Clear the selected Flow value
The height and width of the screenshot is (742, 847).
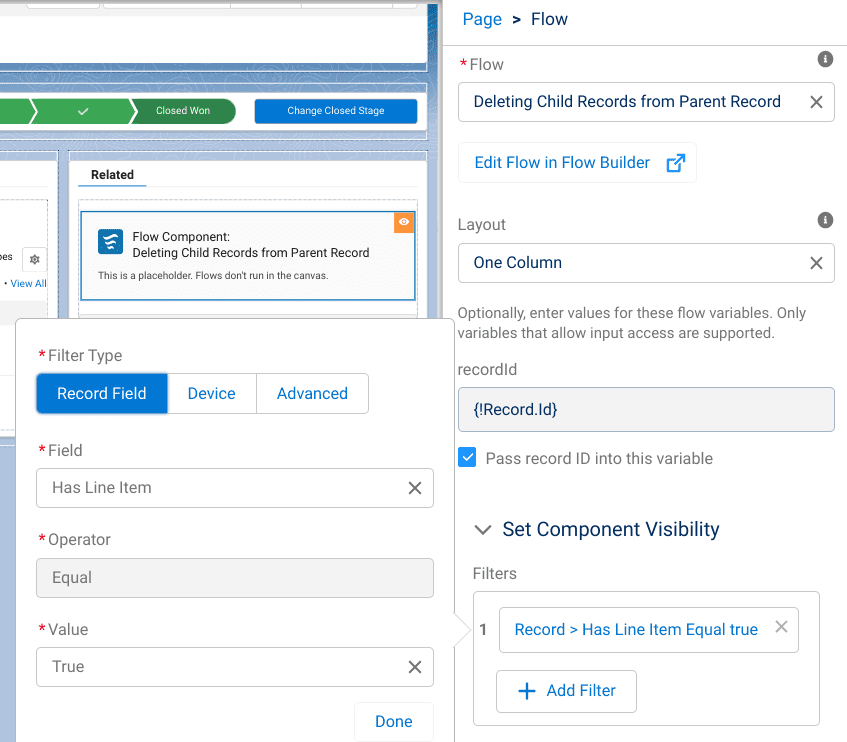tap(816, 102)
